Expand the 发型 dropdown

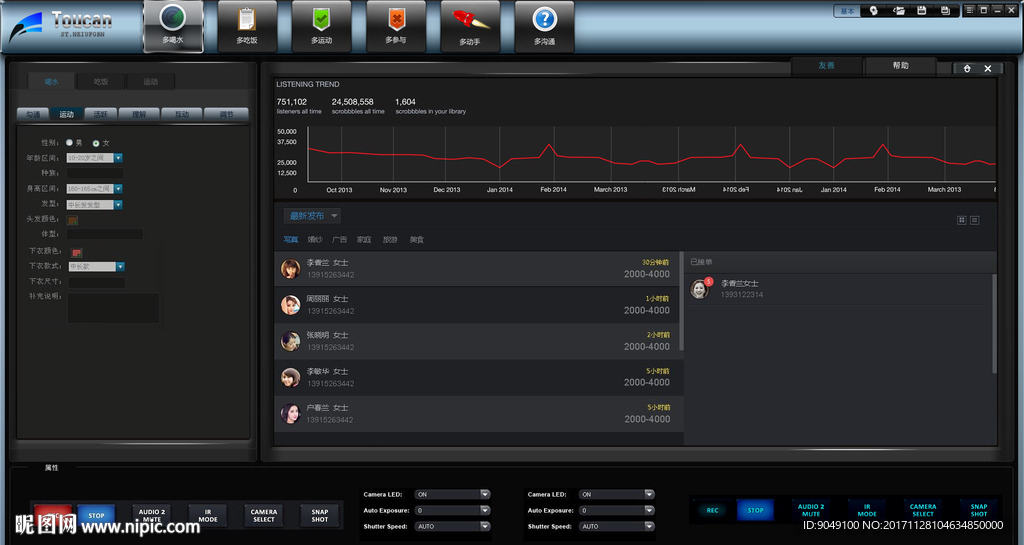[118, 205]
